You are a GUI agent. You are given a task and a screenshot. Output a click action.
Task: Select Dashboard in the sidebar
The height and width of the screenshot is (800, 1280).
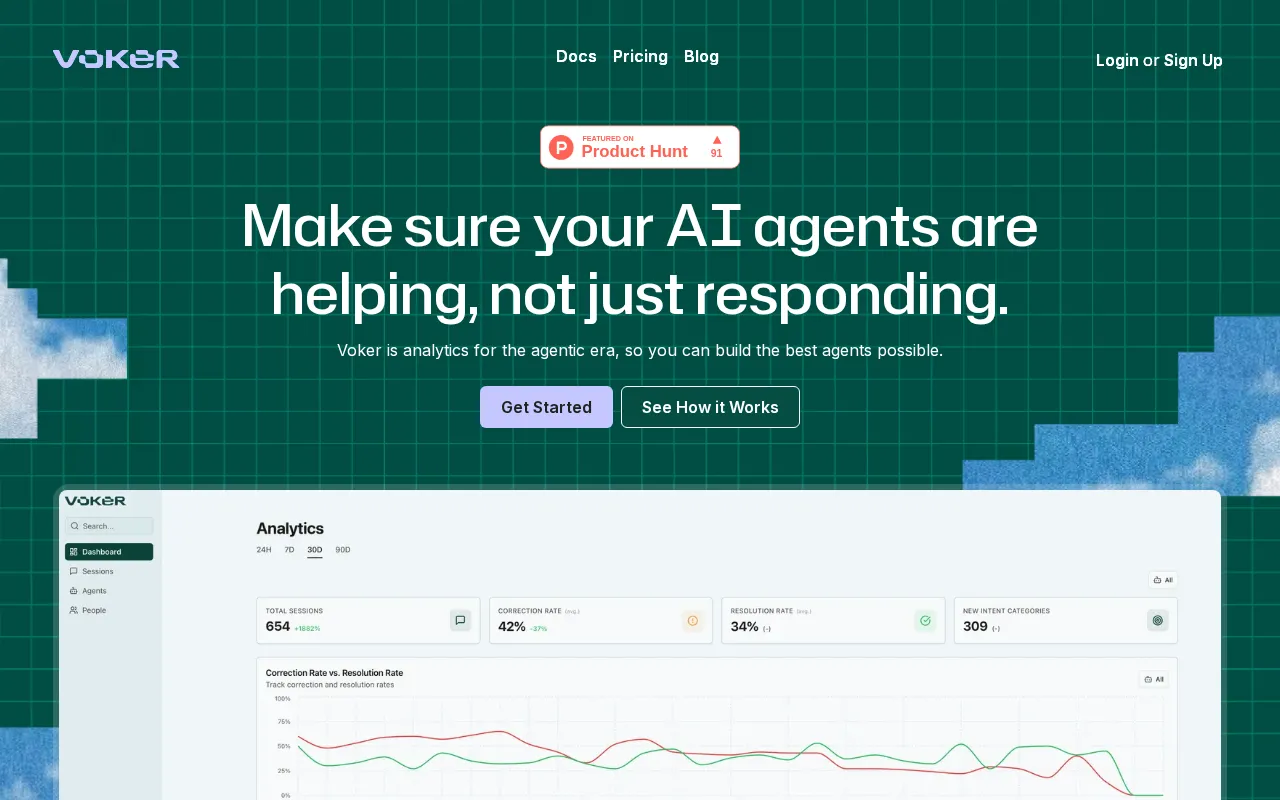[x=109, y=552]
